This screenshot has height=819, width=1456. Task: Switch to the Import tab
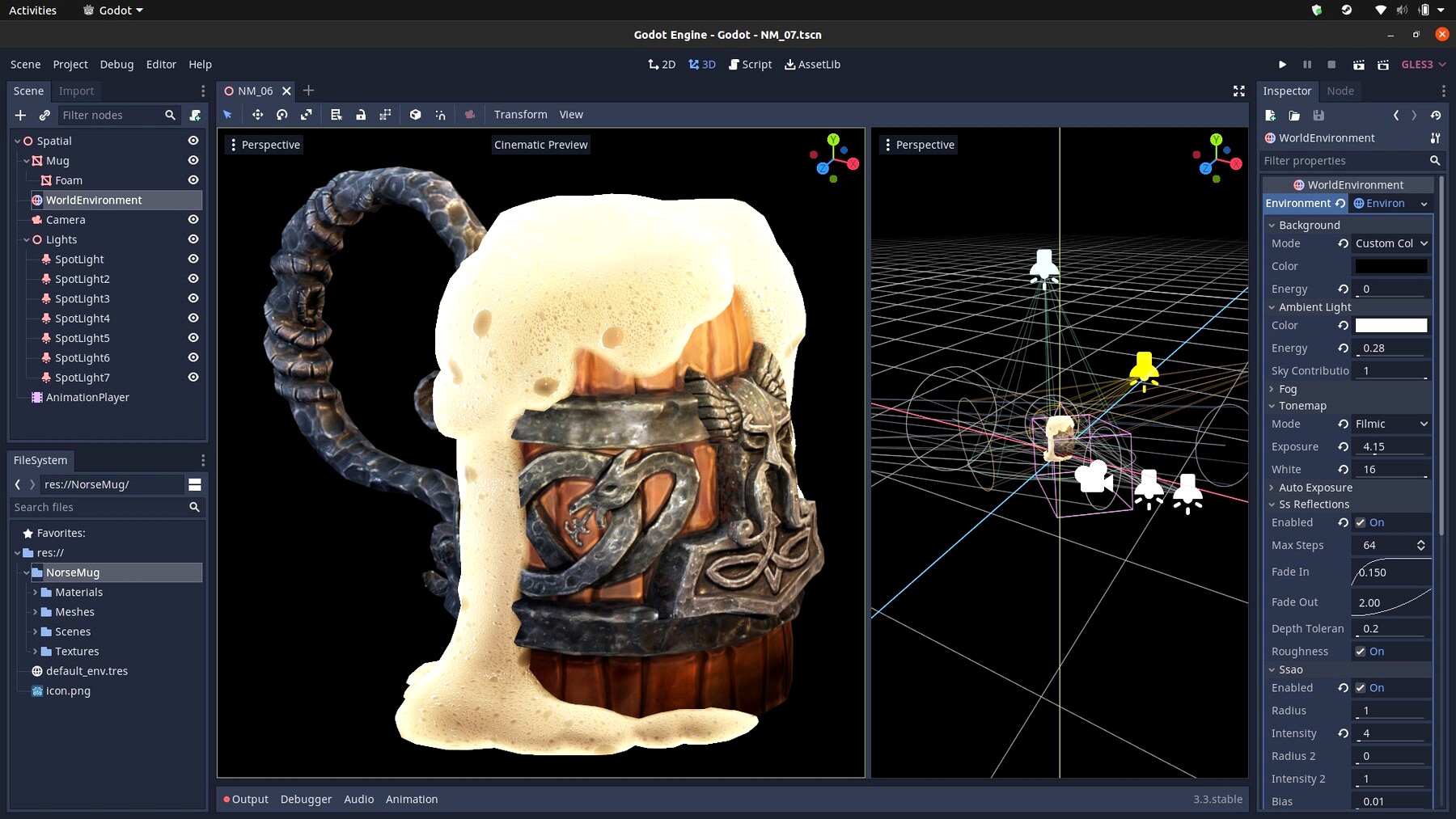coord(76,91)
